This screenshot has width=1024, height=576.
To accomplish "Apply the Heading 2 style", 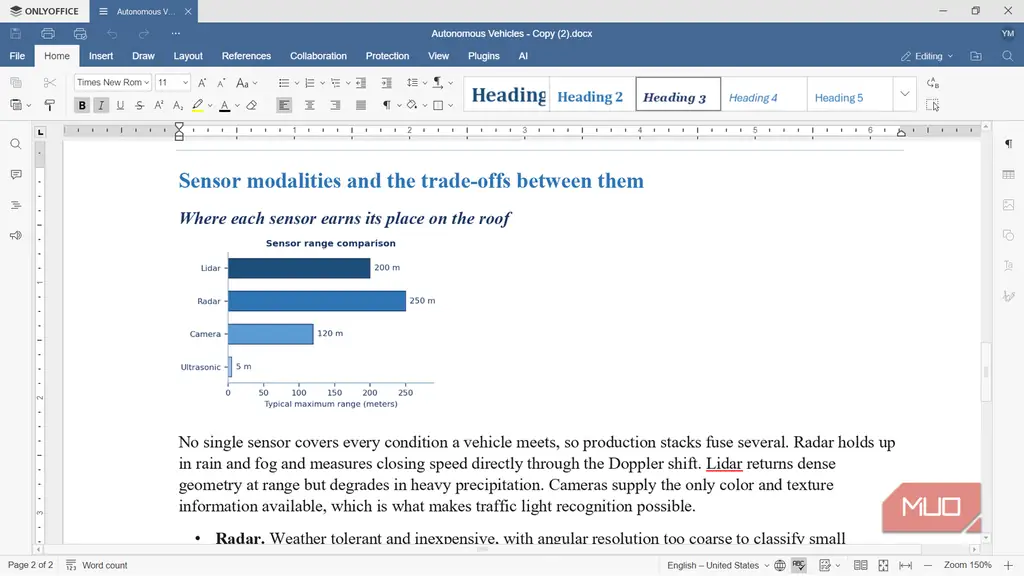I will click(590, 97).
